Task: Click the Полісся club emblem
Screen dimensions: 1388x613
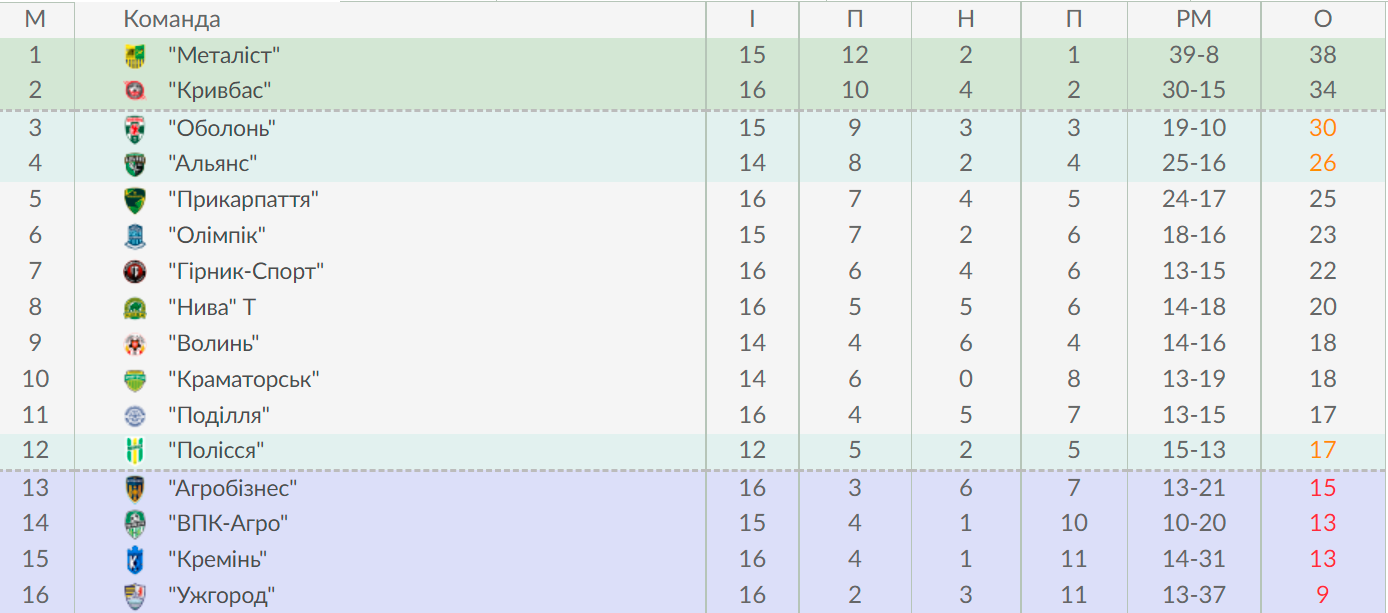Action: point(135,451)
